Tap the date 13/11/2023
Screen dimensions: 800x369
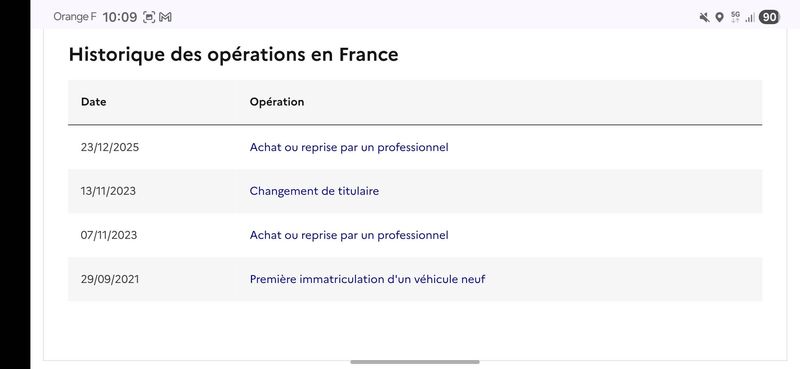tap(108, 191)
